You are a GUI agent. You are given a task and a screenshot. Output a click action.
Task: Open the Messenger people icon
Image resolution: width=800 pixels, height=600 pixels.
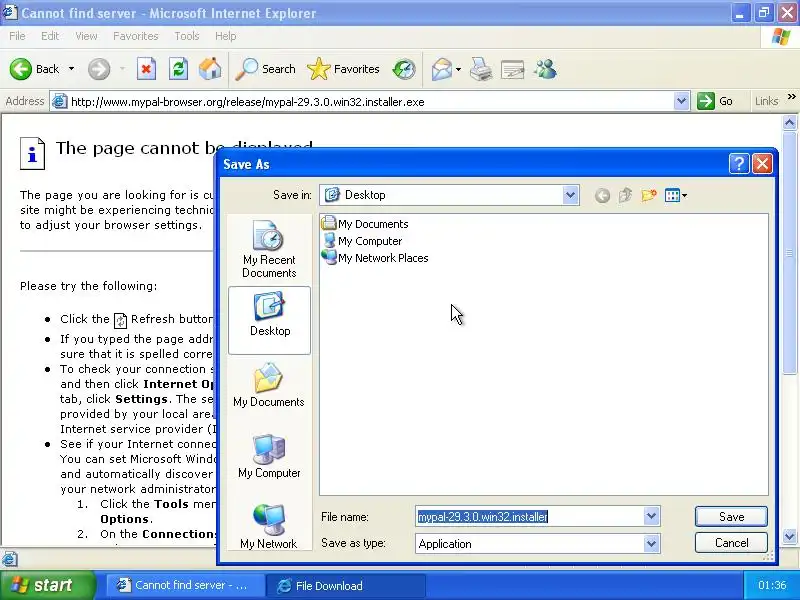tap(545, 69)
